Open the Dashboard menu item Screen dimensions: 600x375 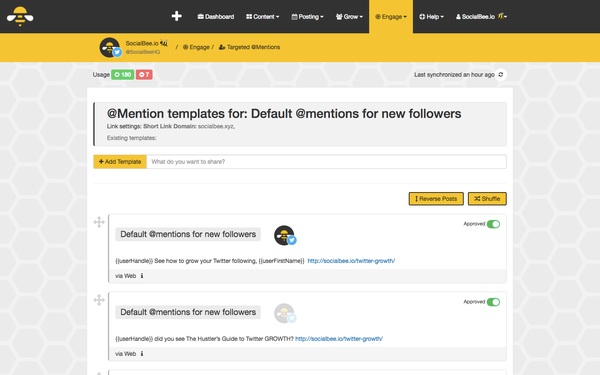pos(215,17)
